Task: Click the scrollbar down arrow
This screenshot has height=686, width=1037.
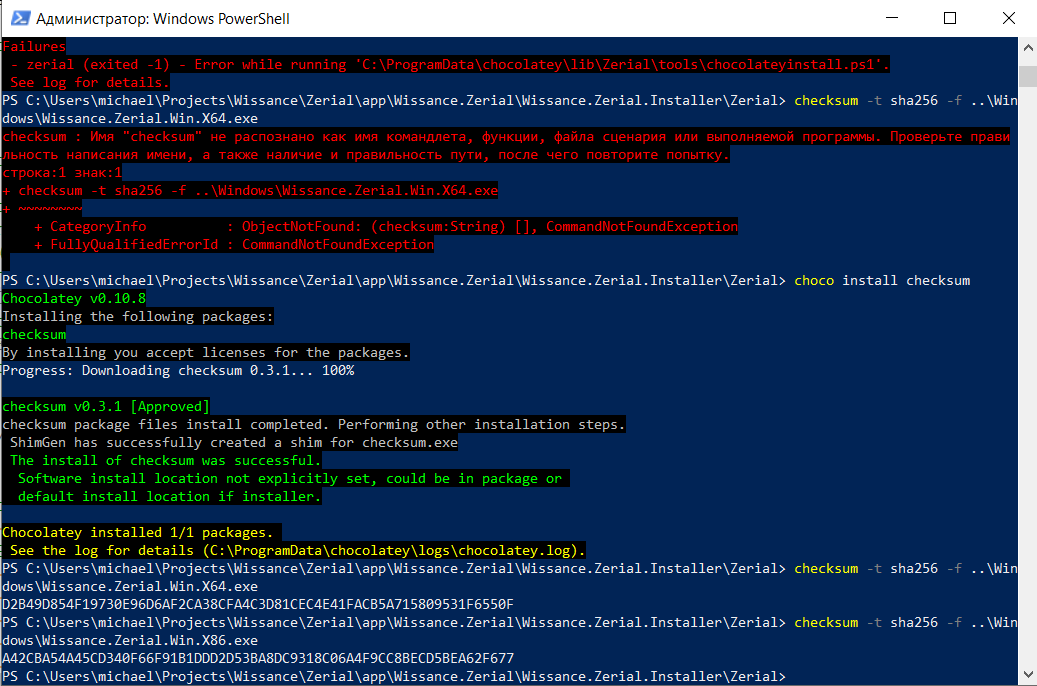Action: 1028,675
